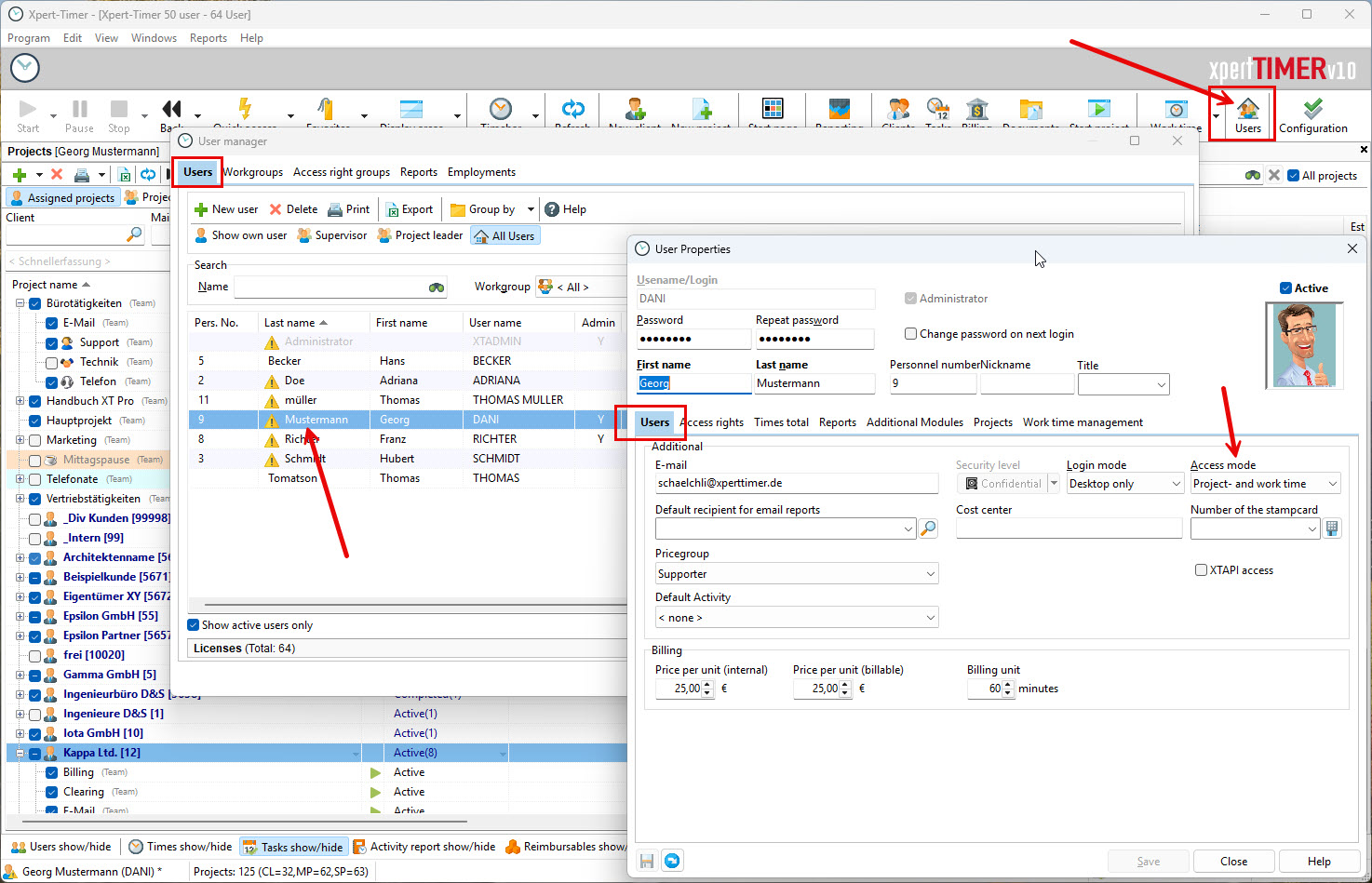Click the stampcard calculator icon
Viewport: 1372px width, 883px height.
(1332, 528)
